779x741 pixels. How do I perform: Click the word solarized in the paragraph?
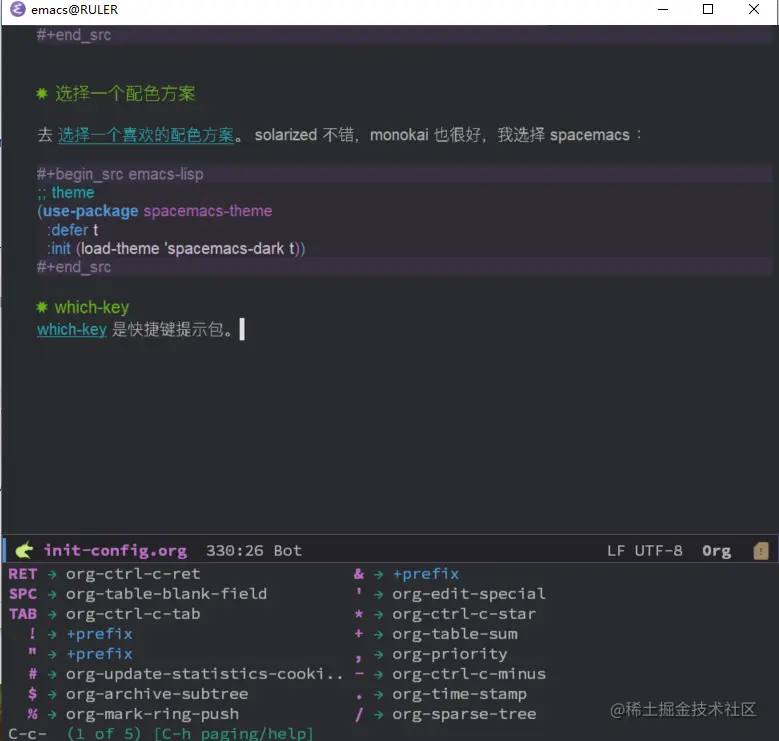click(x=286, y=135)
